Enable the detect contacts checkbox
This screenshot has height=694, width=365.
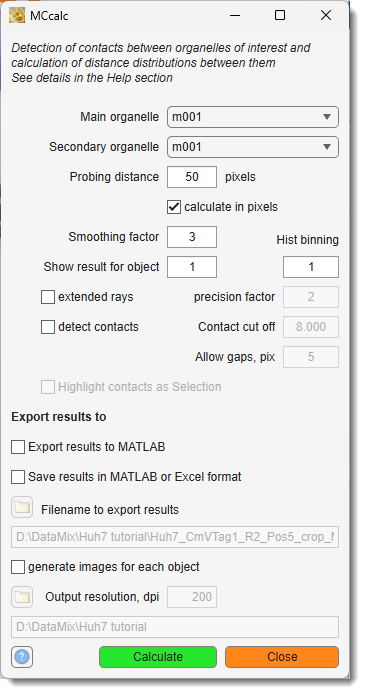[48, 327]
